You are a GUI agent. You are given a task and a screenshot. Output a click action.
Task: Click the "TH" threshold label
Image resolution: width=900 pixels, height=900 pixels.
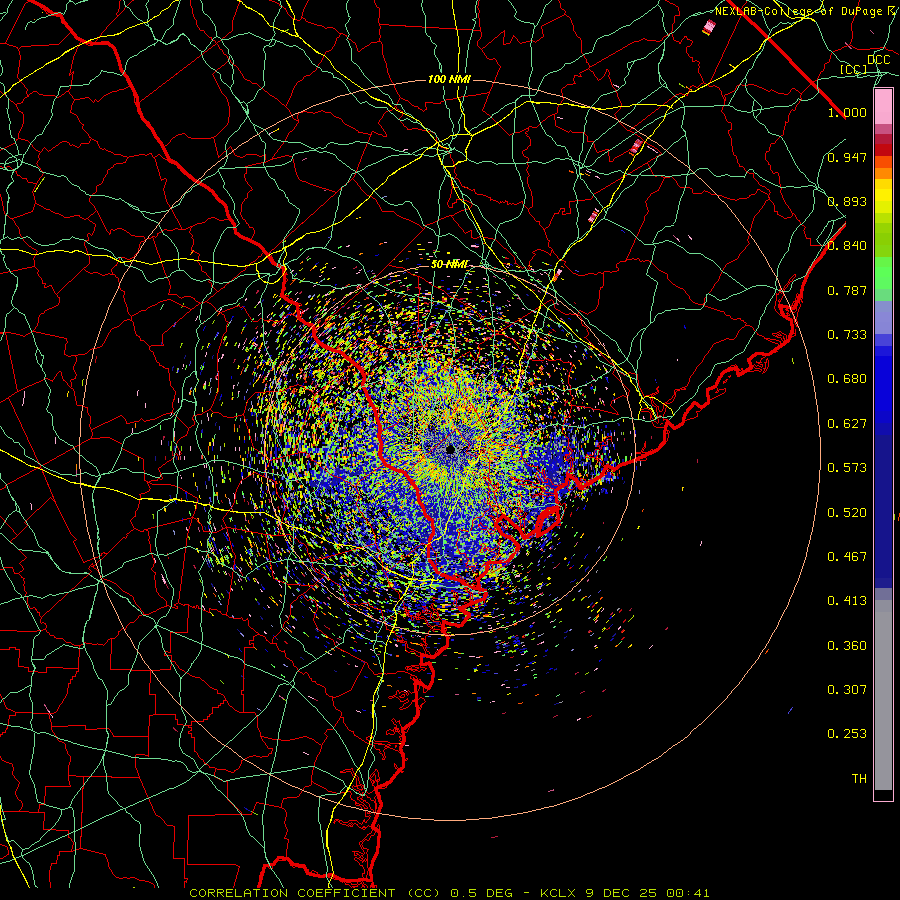tap(859, 779)
